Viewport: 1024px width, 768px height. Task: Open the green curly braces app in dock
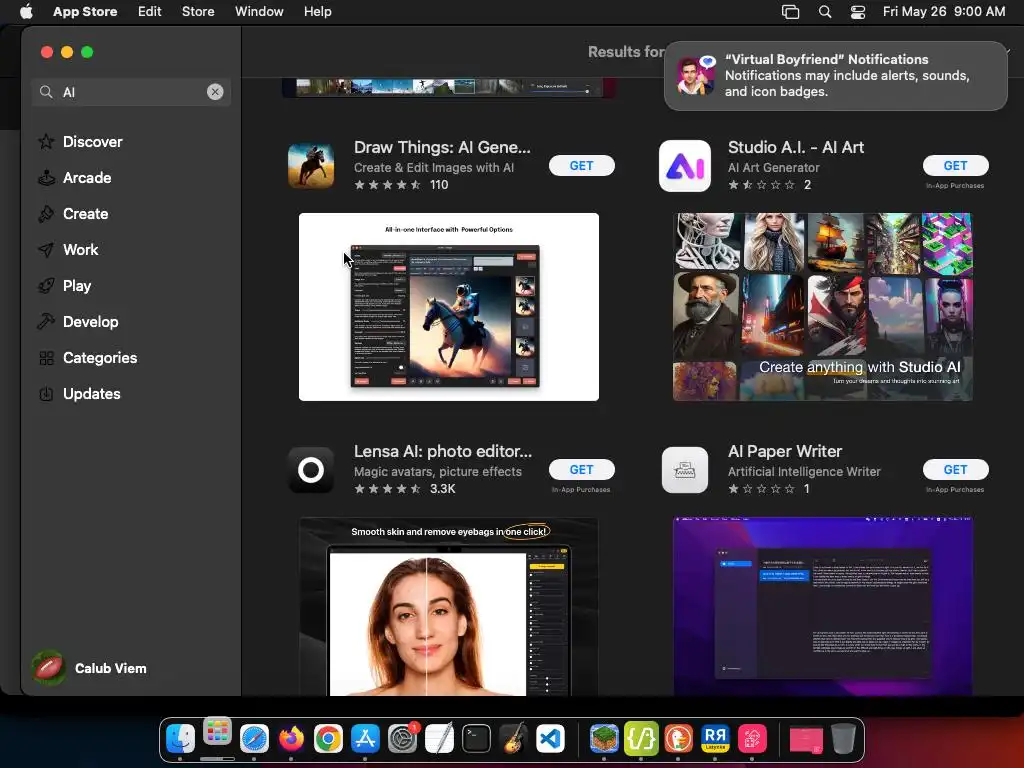tap(641, 739)
